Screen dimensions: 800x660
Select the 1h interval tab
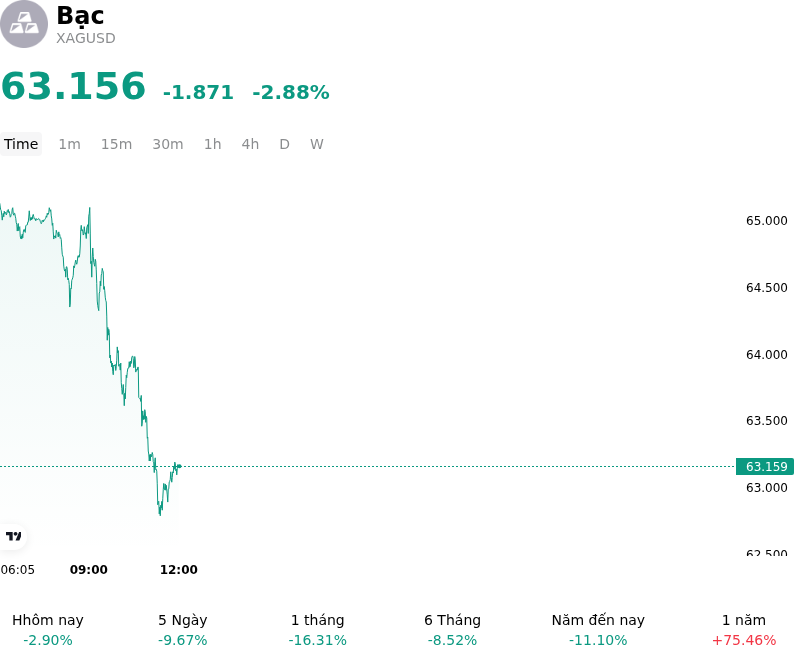point(213,144)
